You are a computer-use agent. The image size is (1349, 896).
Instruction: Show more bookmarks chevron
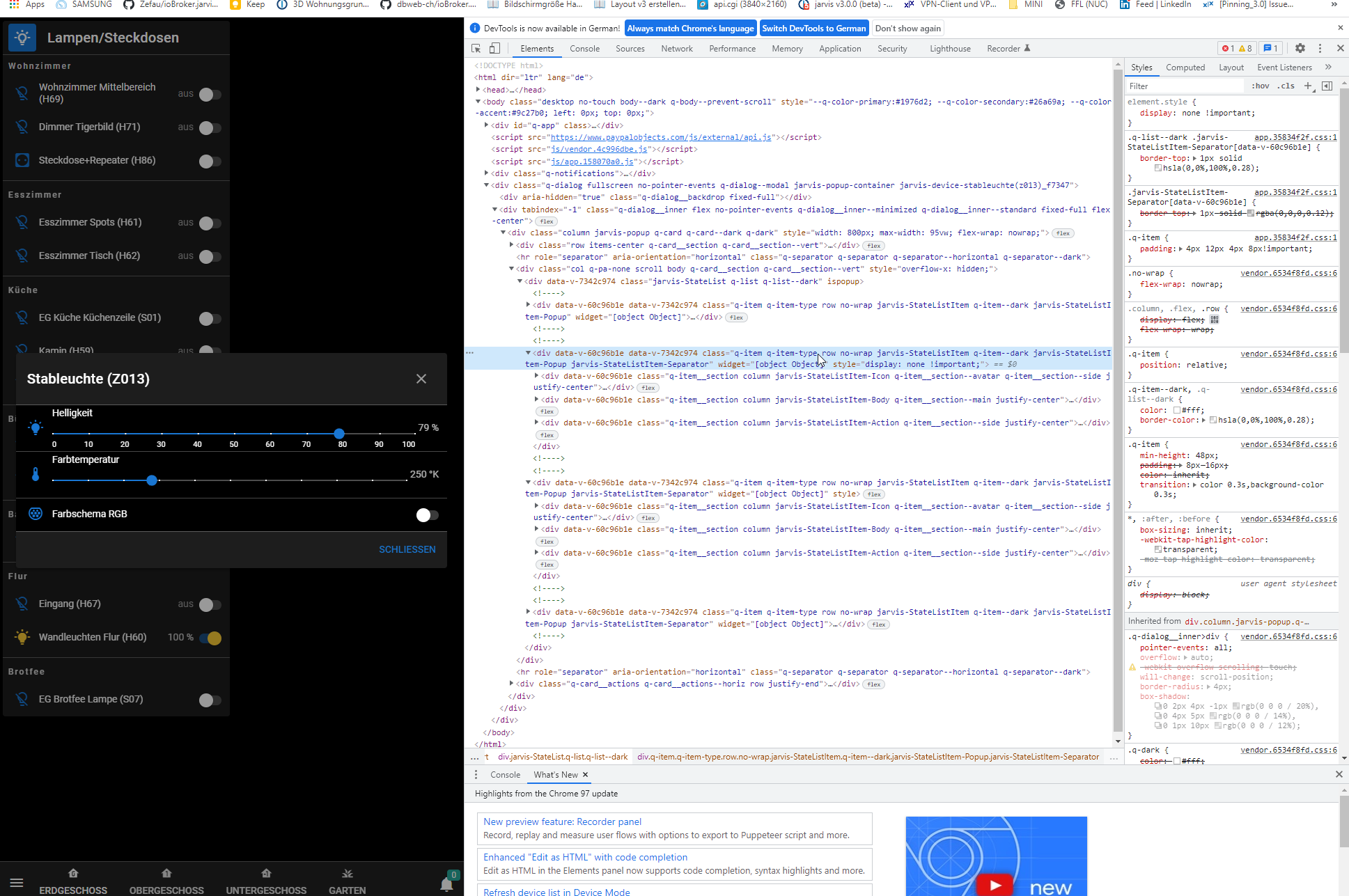pos(1334,4)
